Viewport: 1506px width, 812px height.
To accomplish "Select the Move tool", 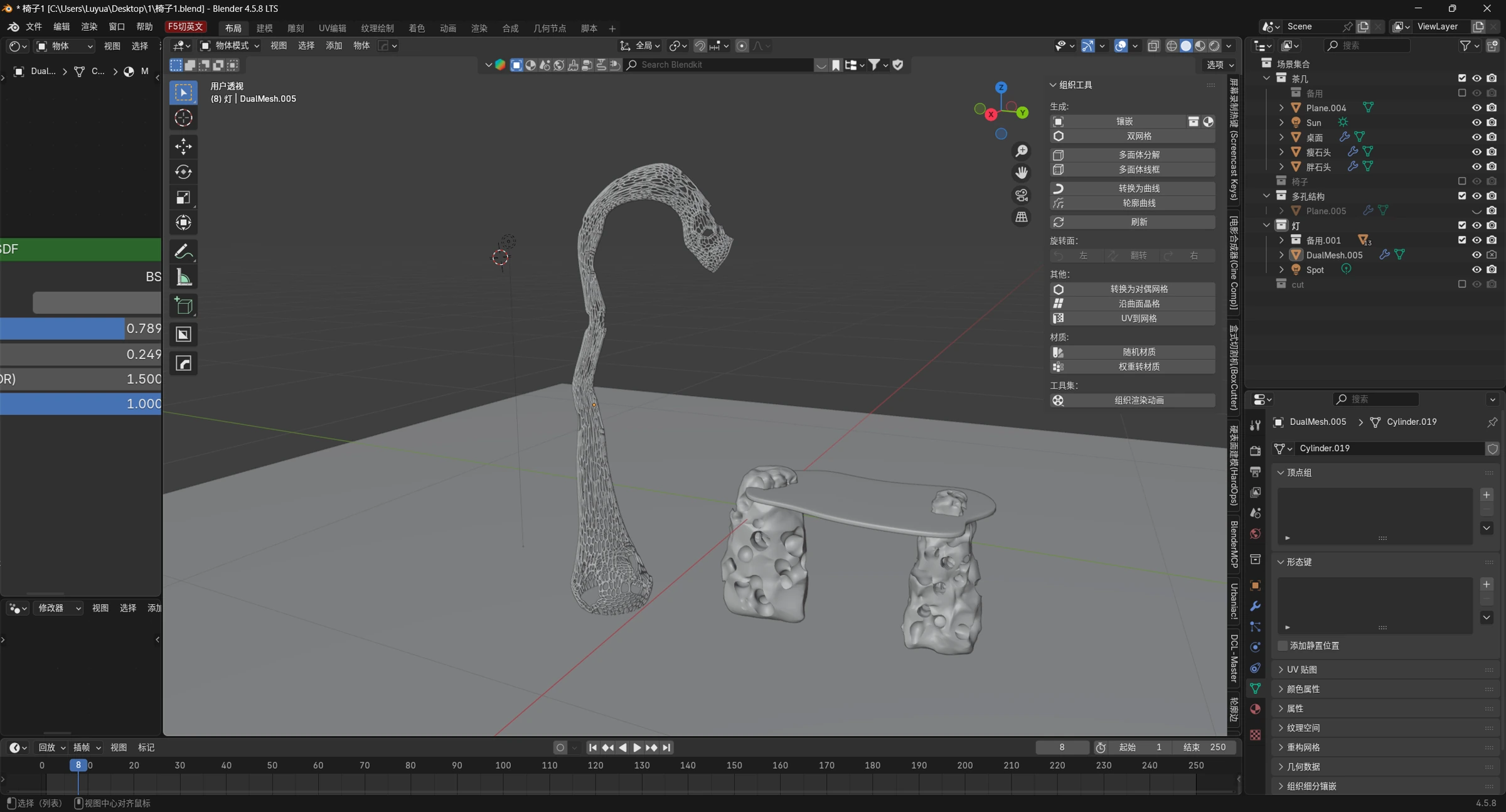I will (x=183, y=146).
